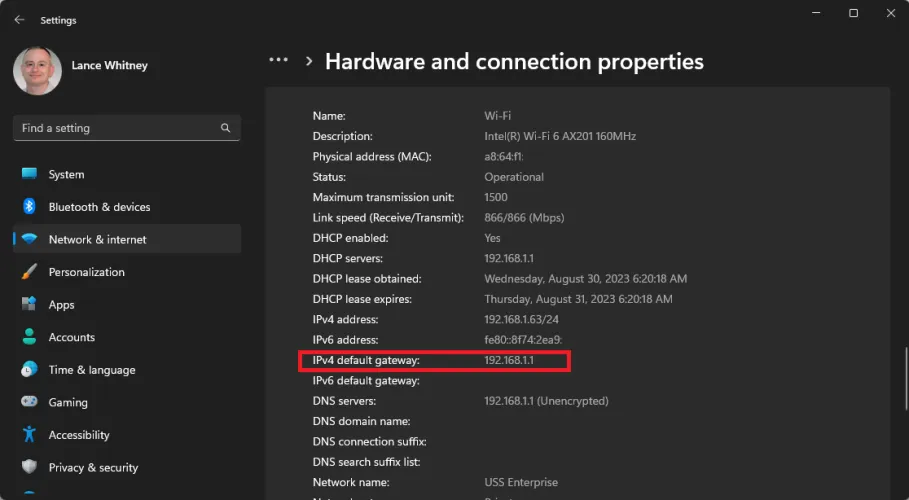The height and width of the screenshot is (500, 909).
Task: Click the Accounts person icon
Action: pos(29,337)
